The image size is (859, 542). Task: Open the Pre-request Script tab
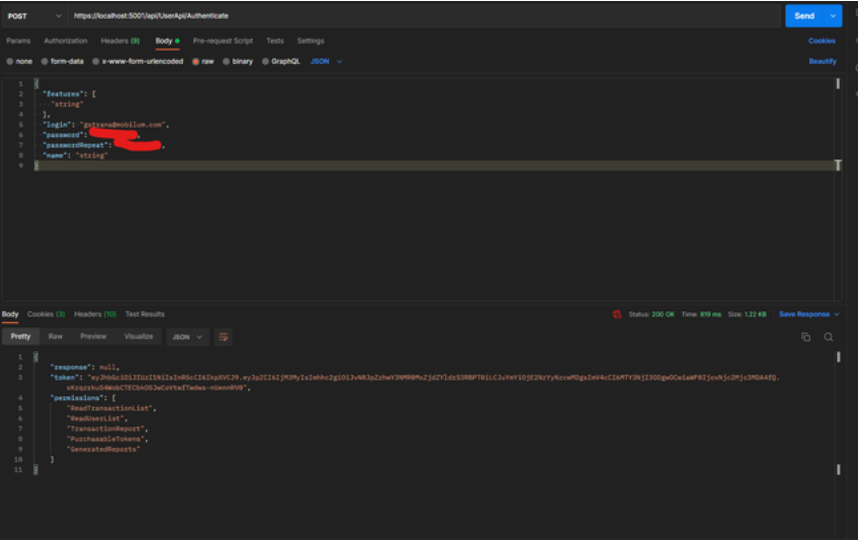(222, 41)
